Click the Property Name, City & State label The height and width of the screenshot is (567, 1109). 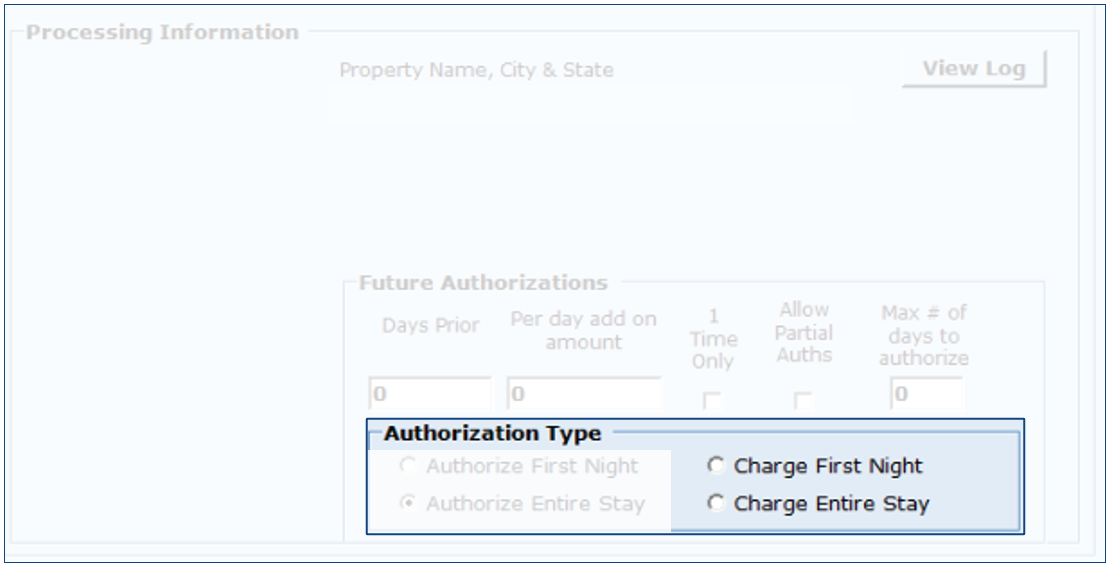point(476,71)
